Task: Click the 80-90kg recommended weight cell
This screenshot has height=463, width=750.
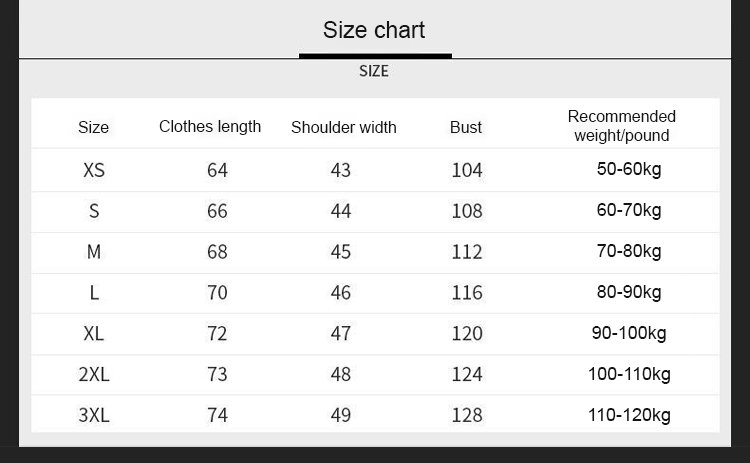Action: coord(629,292)
